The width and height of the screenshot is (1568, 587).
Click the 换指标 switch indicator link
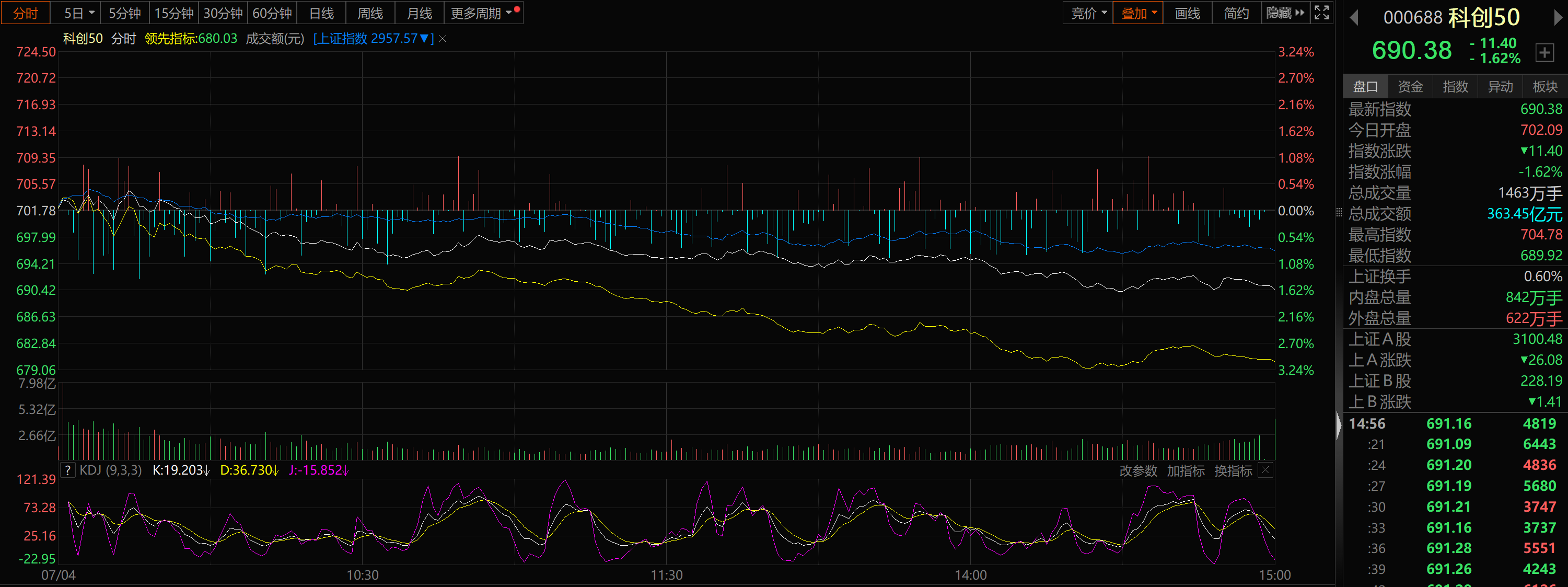[x=1233, y=470]
